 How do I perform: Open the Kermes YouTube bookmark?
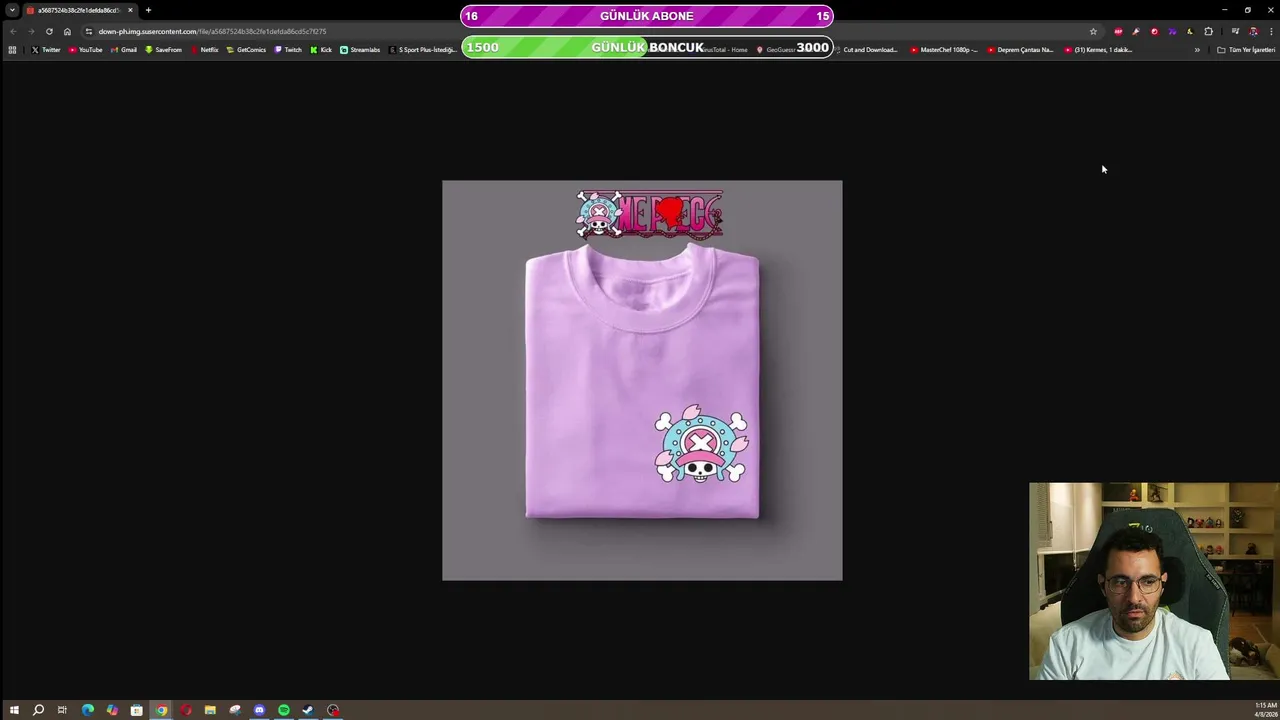1098,49
